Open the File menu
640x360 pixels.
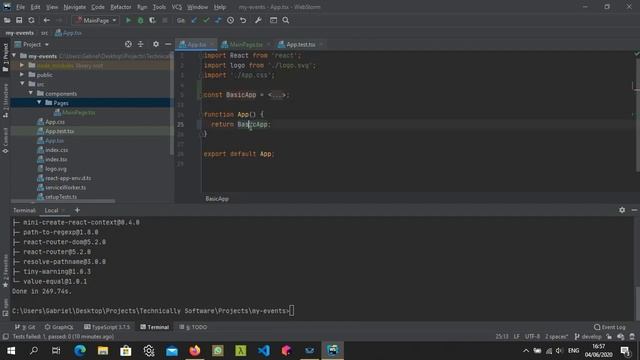click(x=20, y=7)
